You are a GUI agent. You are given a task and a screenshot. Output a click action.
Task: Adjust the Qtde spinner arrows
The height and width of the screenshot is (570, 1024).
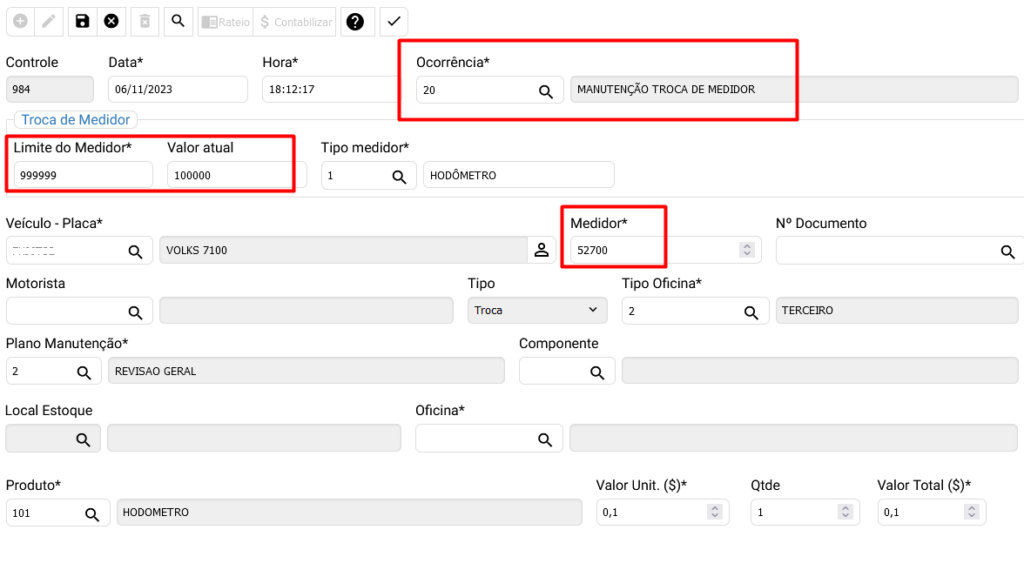(845, 512)
